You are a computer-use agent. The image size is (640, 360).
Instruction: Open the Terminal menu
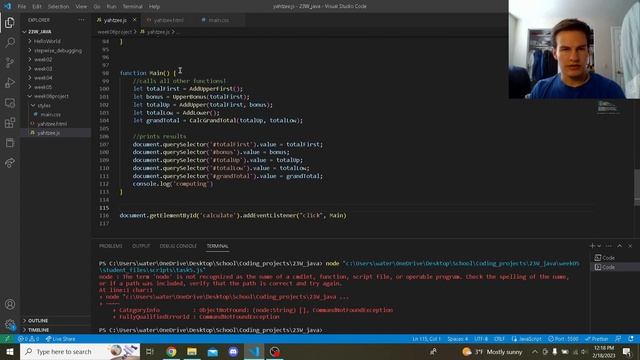133,7
